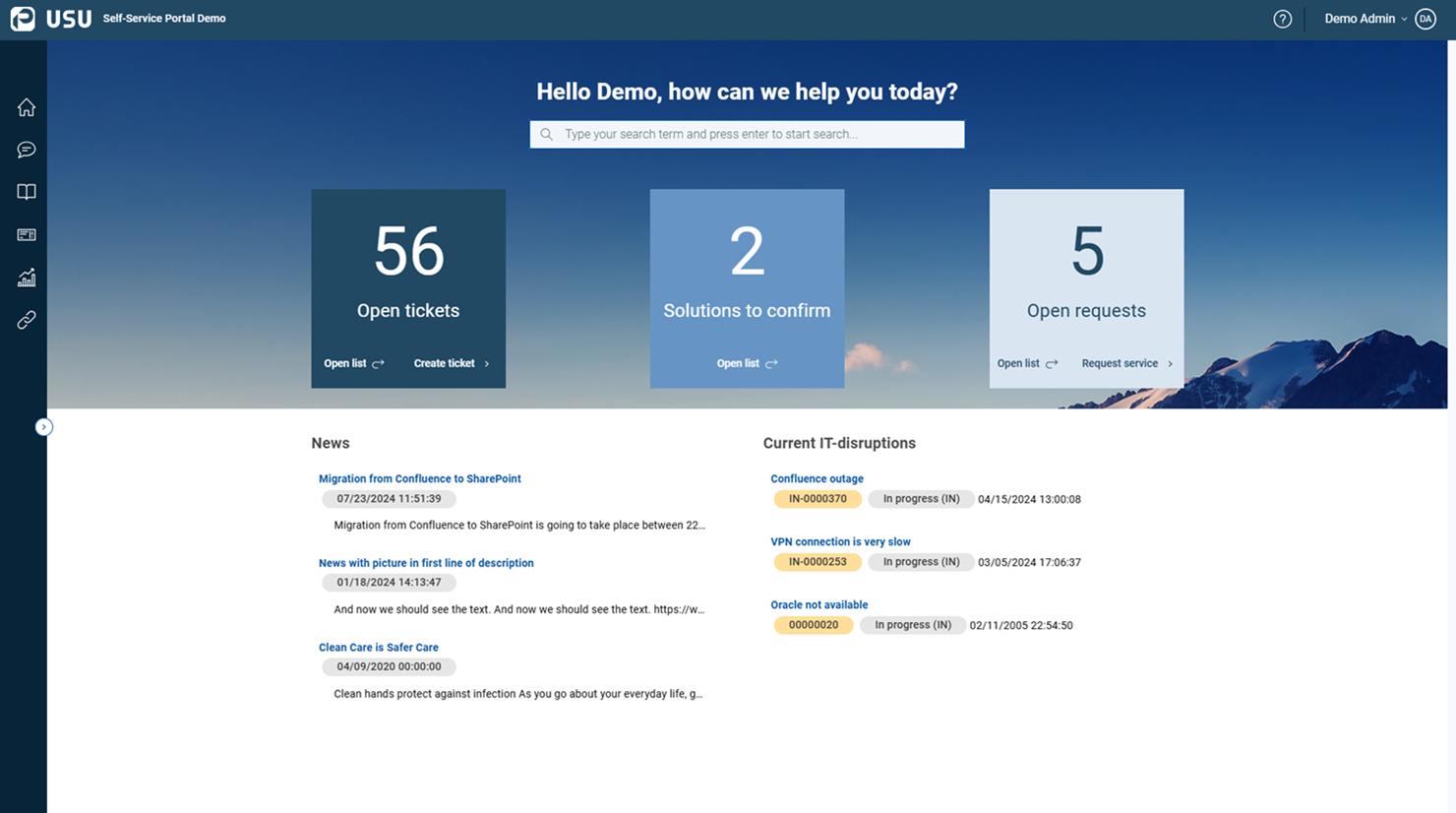Screen dimensions: 1456x813
Task: Open Clean Care is Safer Care article
Action: point(379,648)
